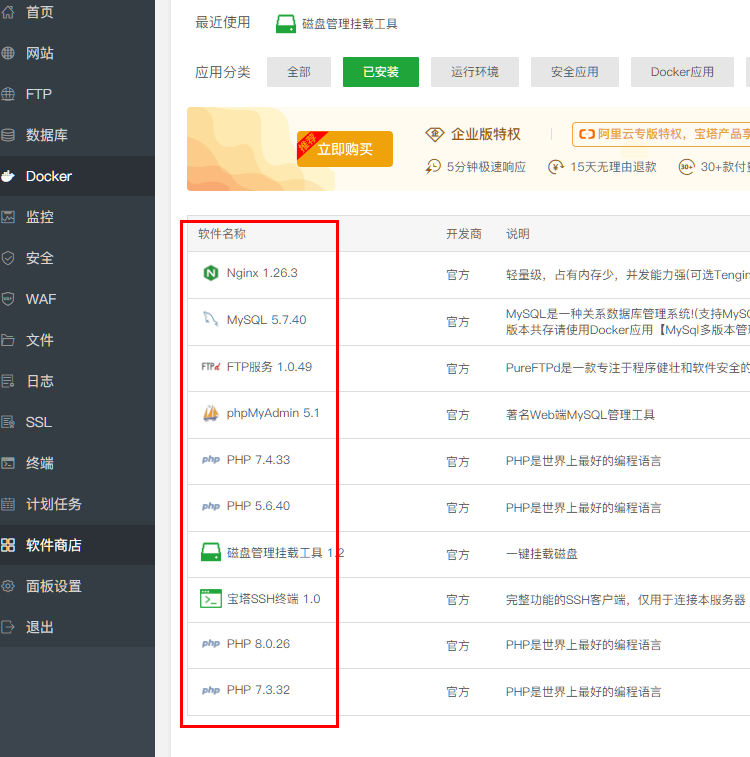
Task: Click 退出 to log out
Action: 40,627
